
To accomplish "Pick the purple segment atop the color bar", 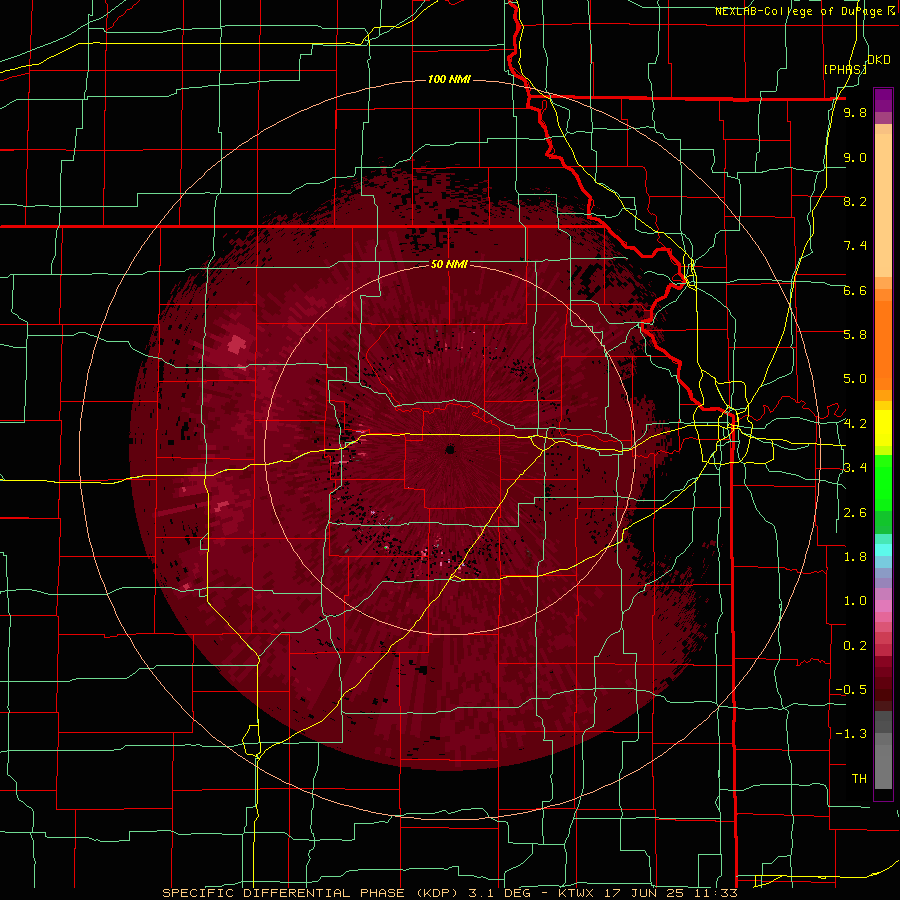I will click(883, 100).
